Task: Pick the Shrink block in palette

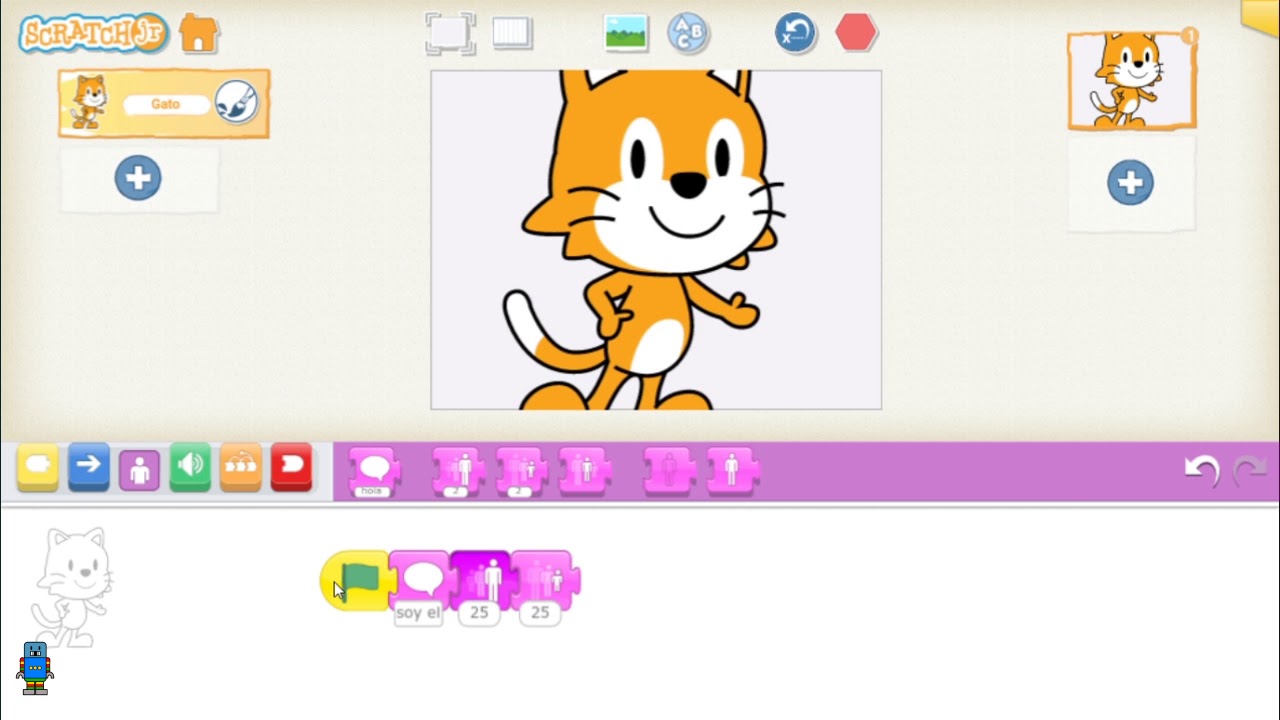Action: 521,472
